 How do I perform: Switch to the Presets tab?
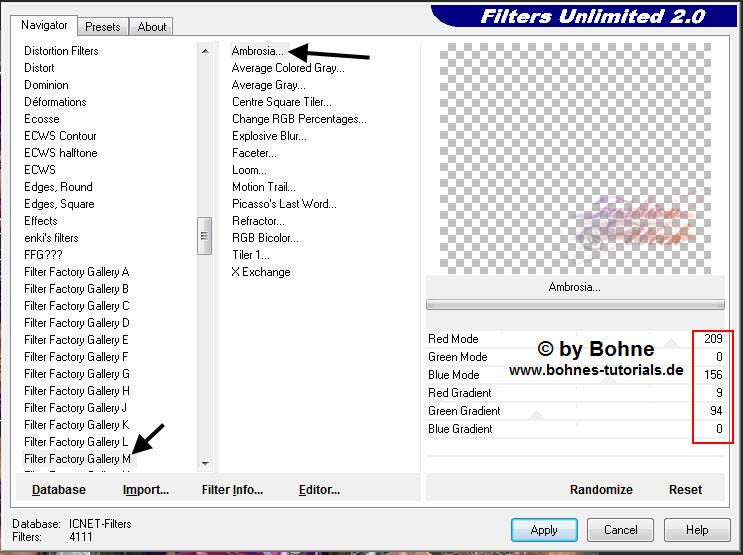click(103, 27)
